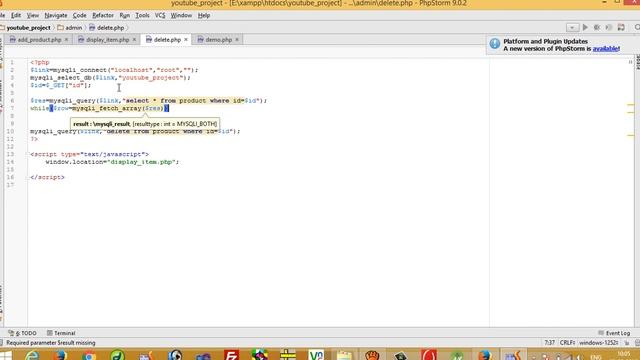
Task: Open Internet Explorer from the taskbar
Action: coord(32,355)
